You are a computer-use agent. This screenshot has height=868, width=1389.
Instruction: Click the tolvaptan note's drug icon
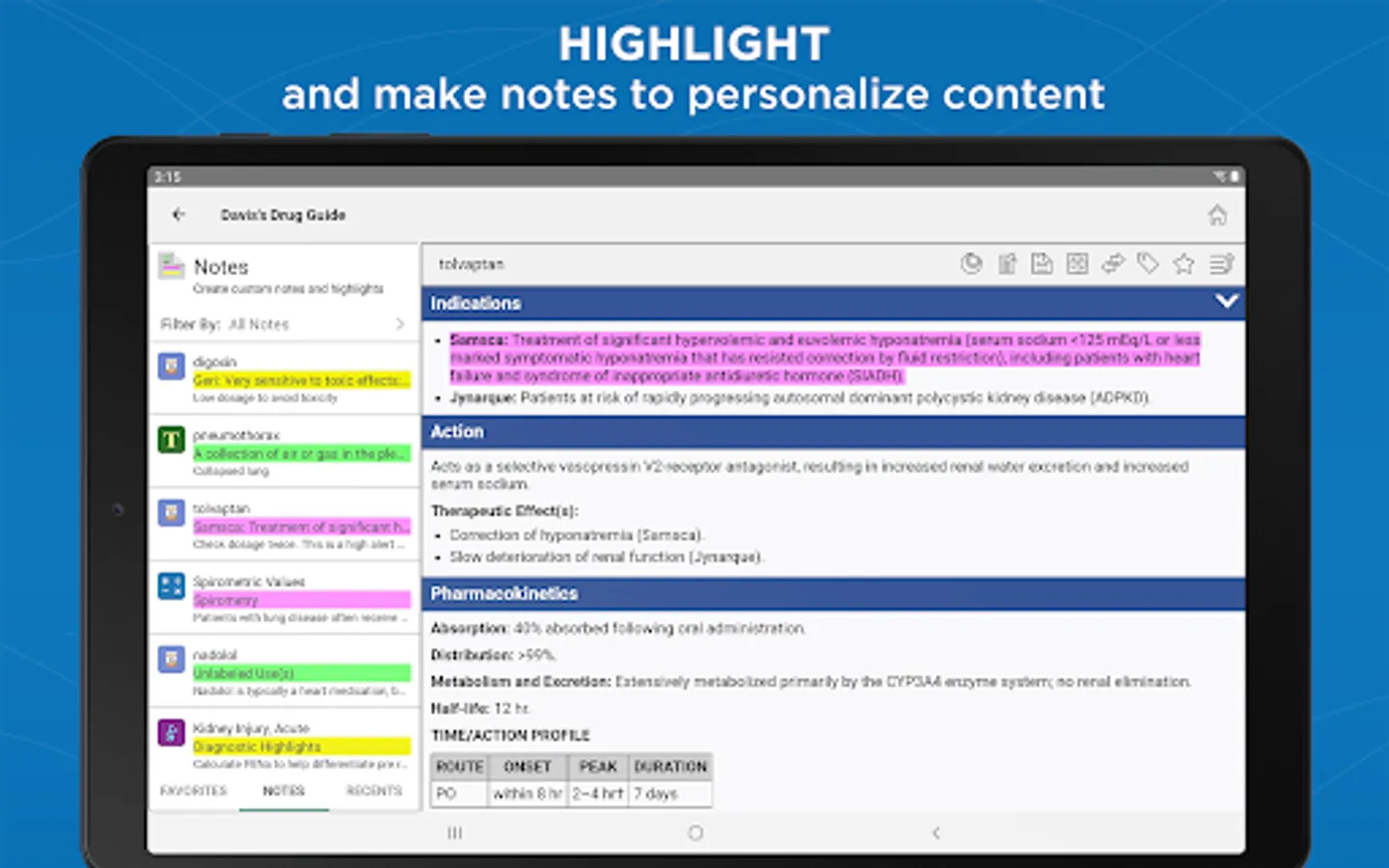pos(172,513)
